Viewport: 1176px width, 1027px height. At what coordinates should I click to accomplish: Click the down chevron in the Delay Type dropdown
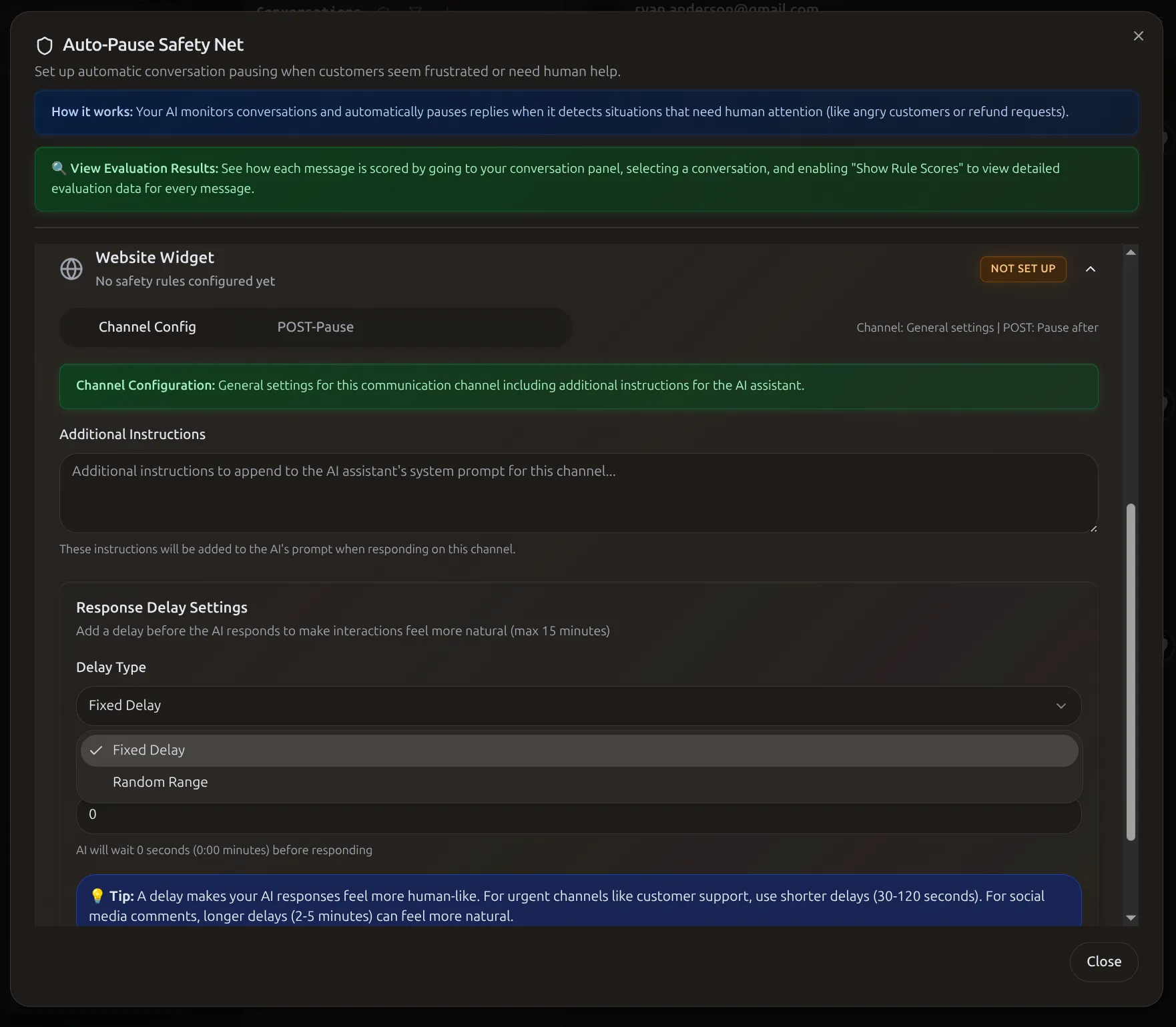pyautogui.click(x=1061, y=705)
